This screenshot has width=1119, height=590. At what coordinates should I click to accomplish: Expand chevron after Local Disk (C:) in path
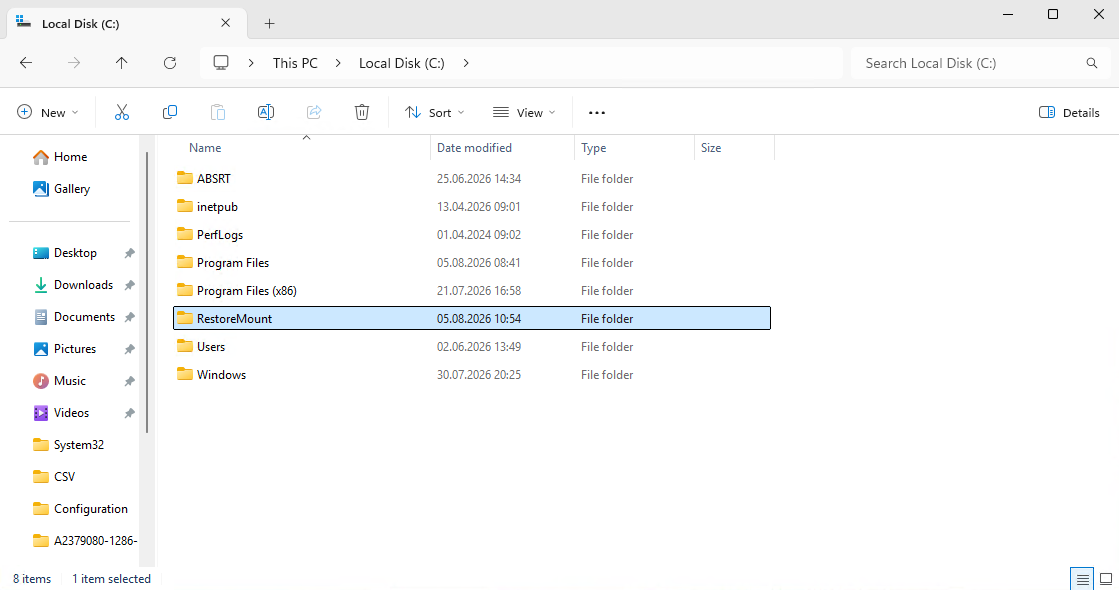(x=466, y=63)
